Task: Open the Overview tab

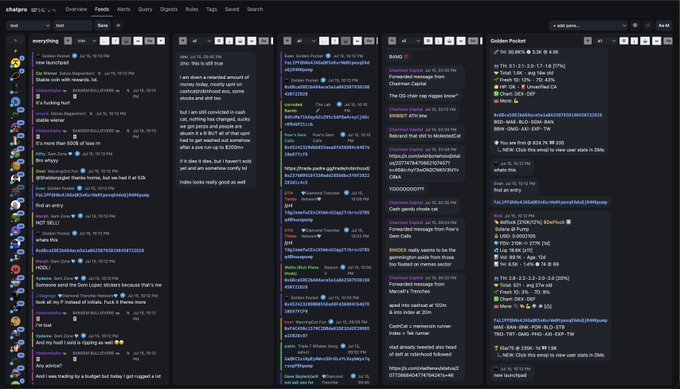Action: pyautogui.click(x=76, y=9)
